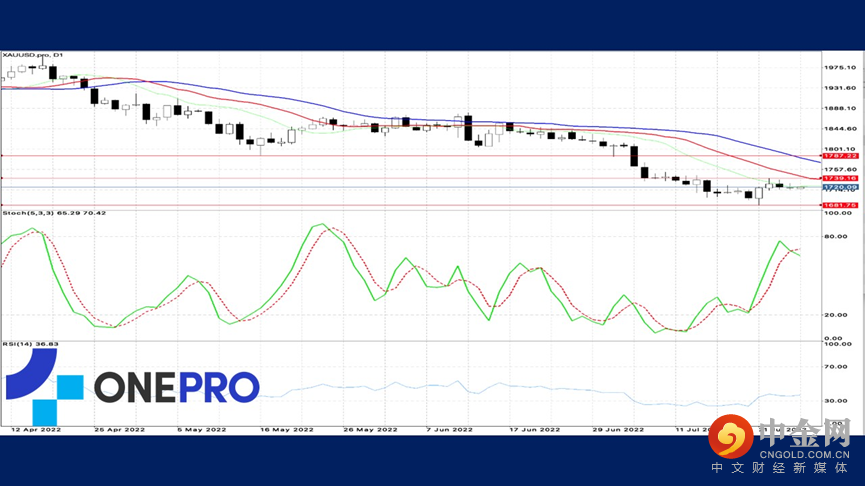Click the 26 May 2022 date label
This screenshot has width=865, height=486.
(370, 430)
